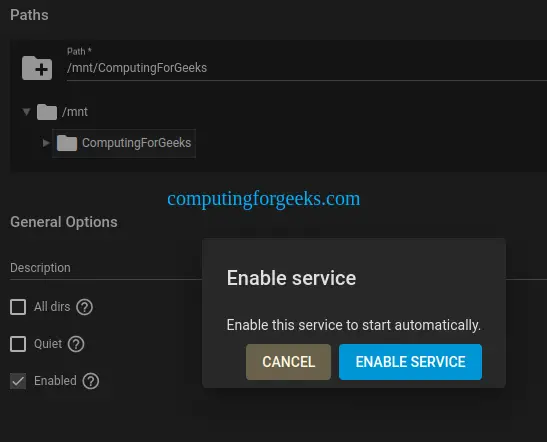Click the /mnt folder icon

[x=47, y=112]
